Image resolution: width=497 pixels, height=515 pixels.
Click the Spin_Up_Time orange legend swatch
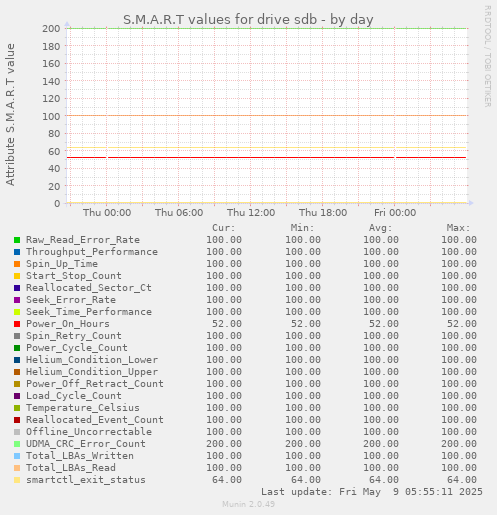point(17,264)
